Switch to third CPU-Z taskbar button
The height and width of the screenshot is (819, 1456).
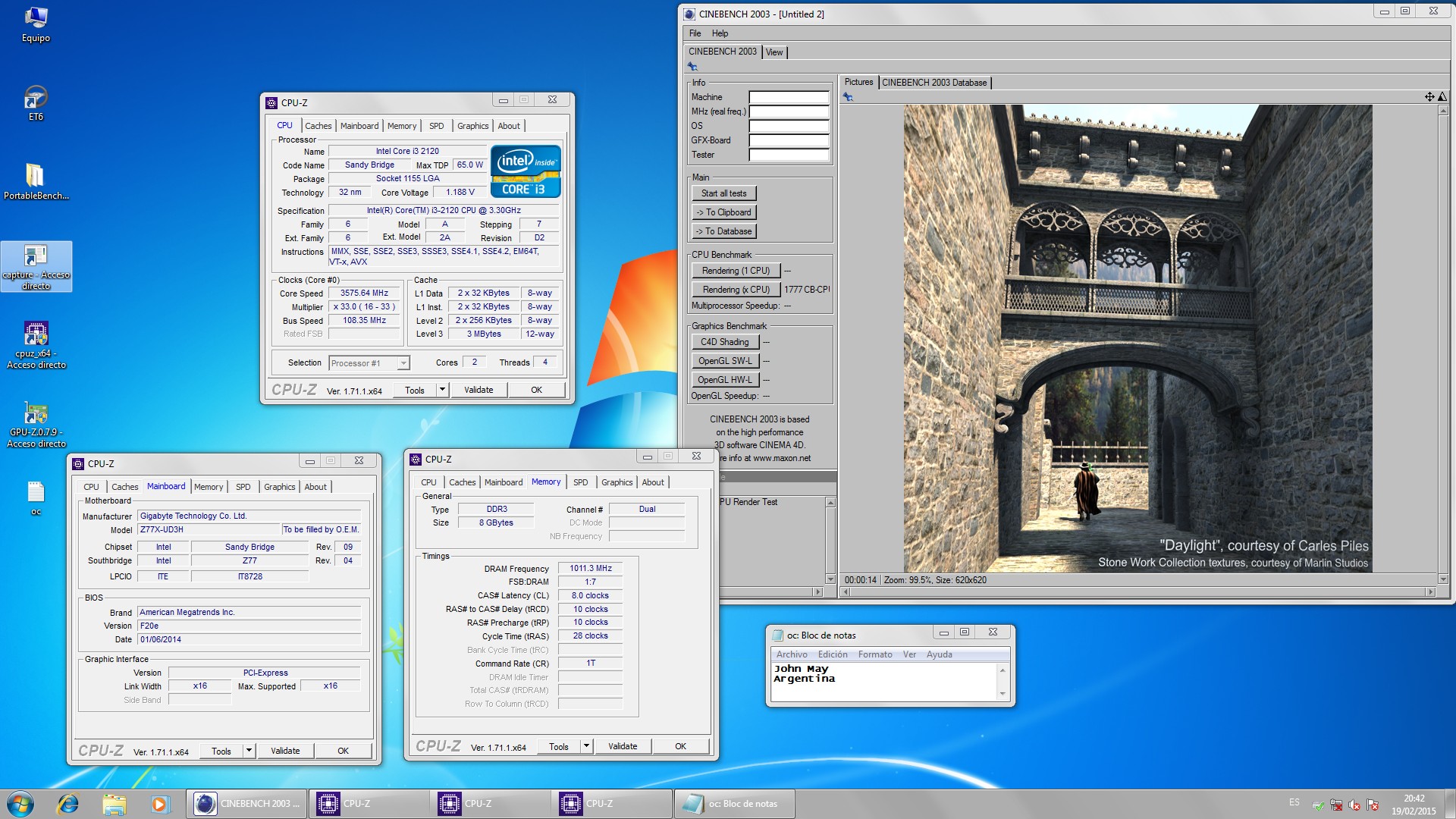click(611, 804)
